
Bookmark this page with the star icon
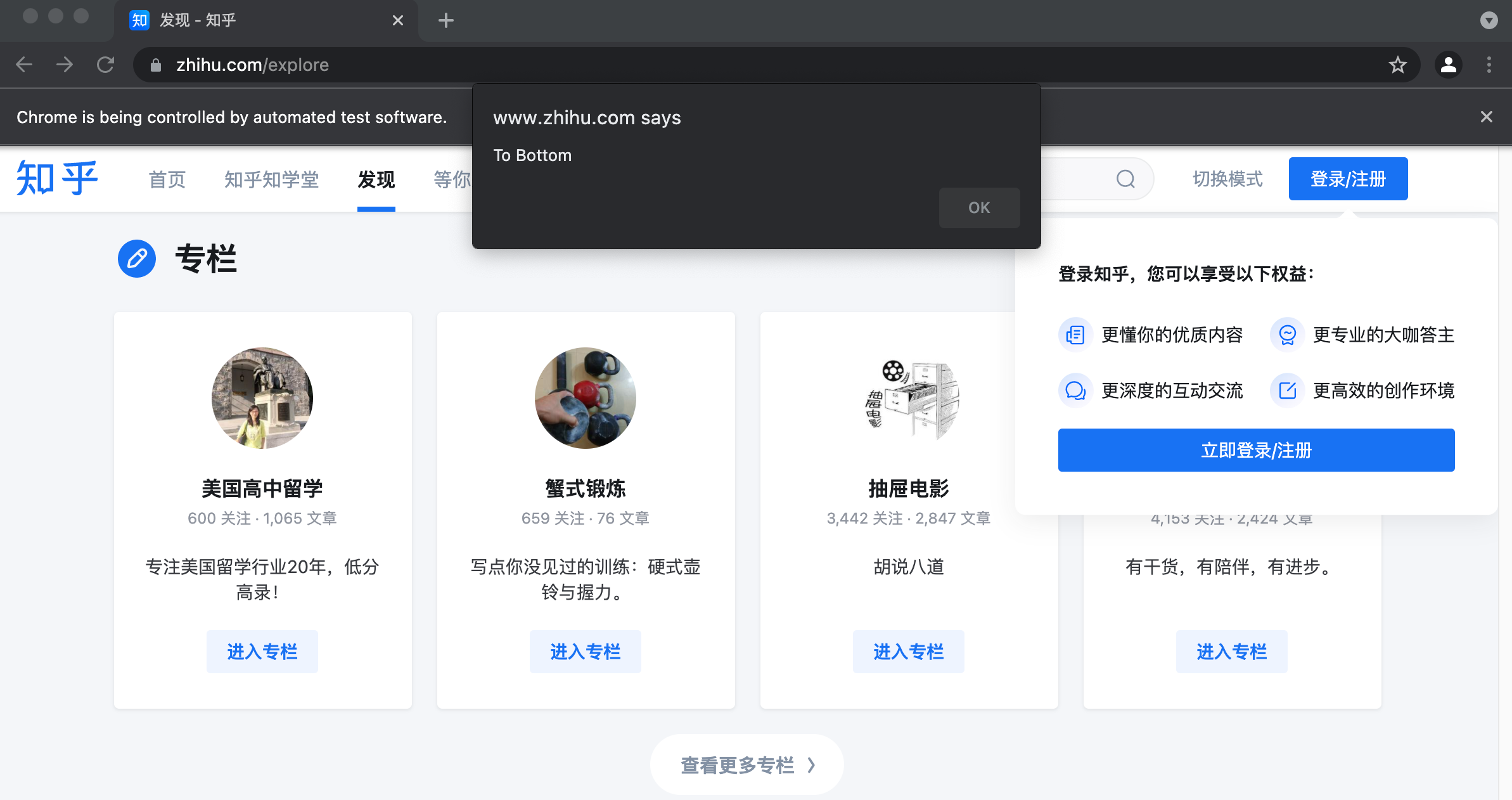(x=1397, y=65)
